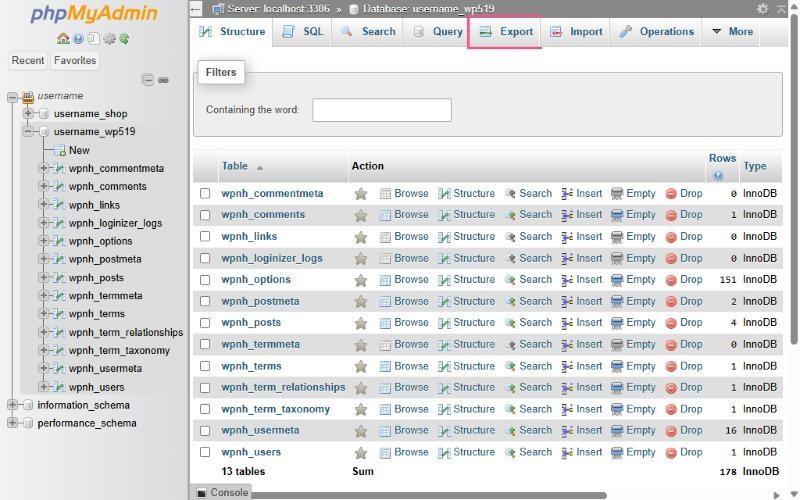Open the settings gear icon in the sidebar

(109, 39)
